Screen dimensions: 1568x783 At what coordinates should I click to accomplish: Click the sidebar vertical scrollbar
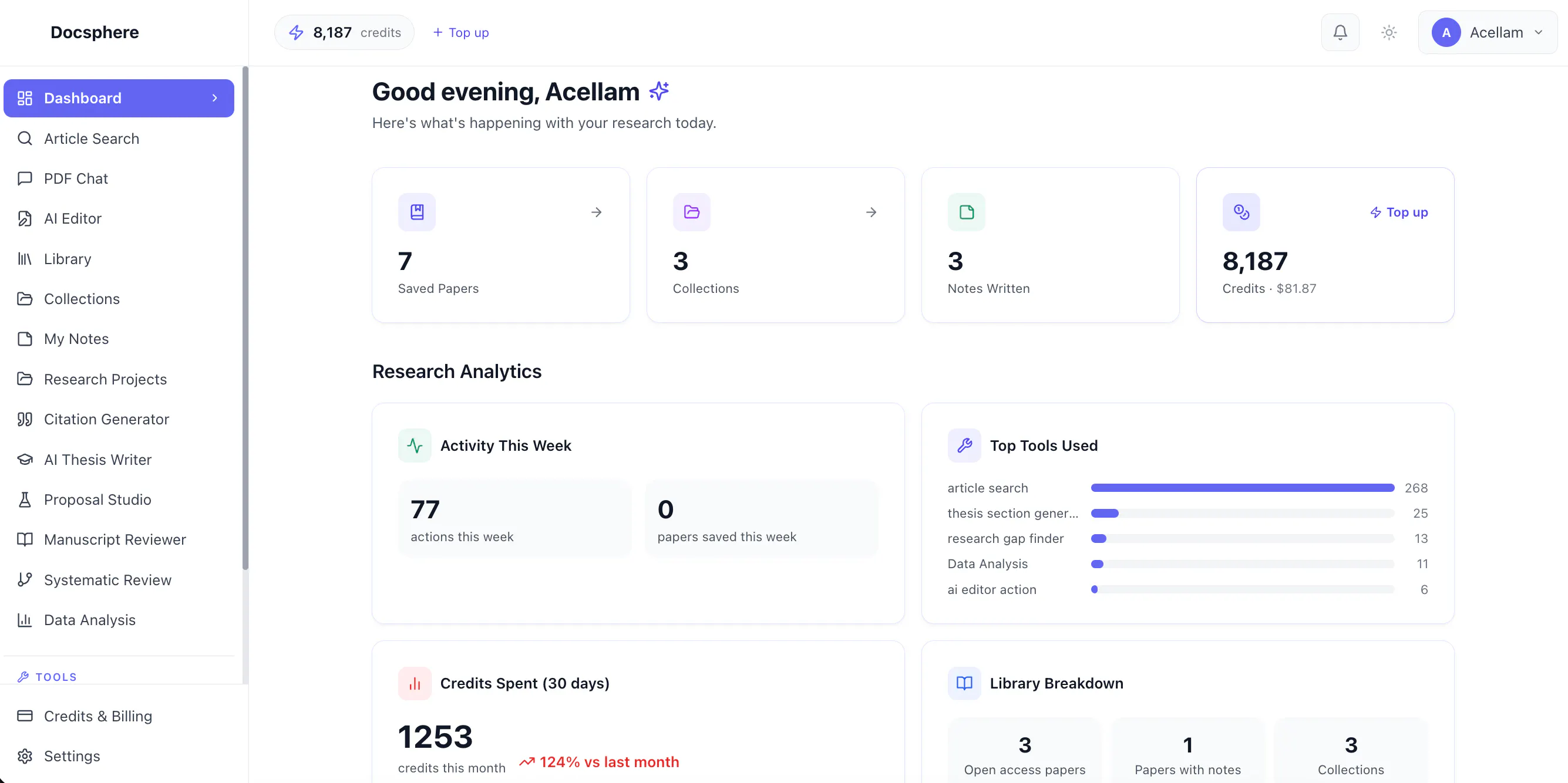[x=245, y=318]
